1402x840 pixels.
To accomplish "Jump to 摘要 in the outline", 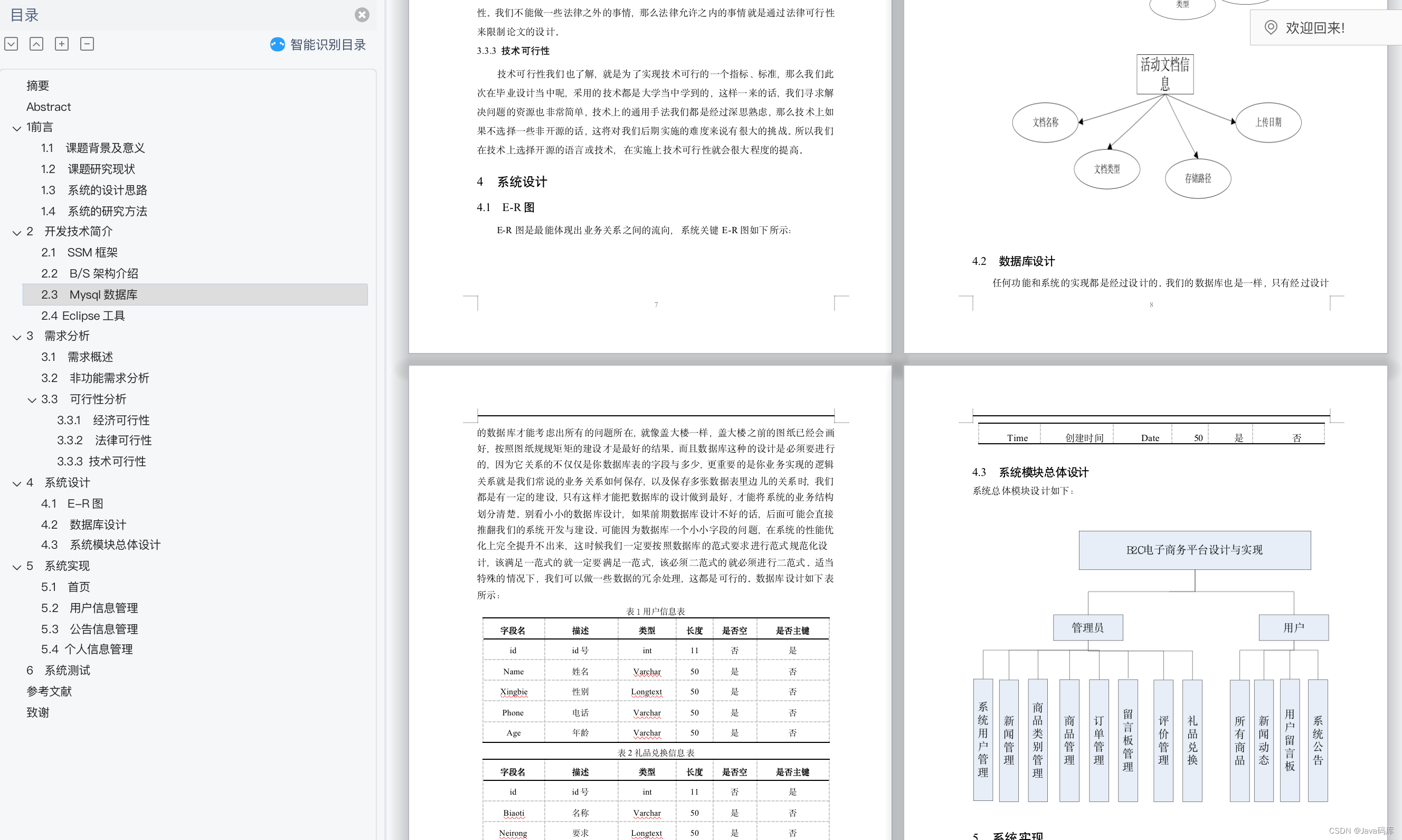I will [37, 85].
